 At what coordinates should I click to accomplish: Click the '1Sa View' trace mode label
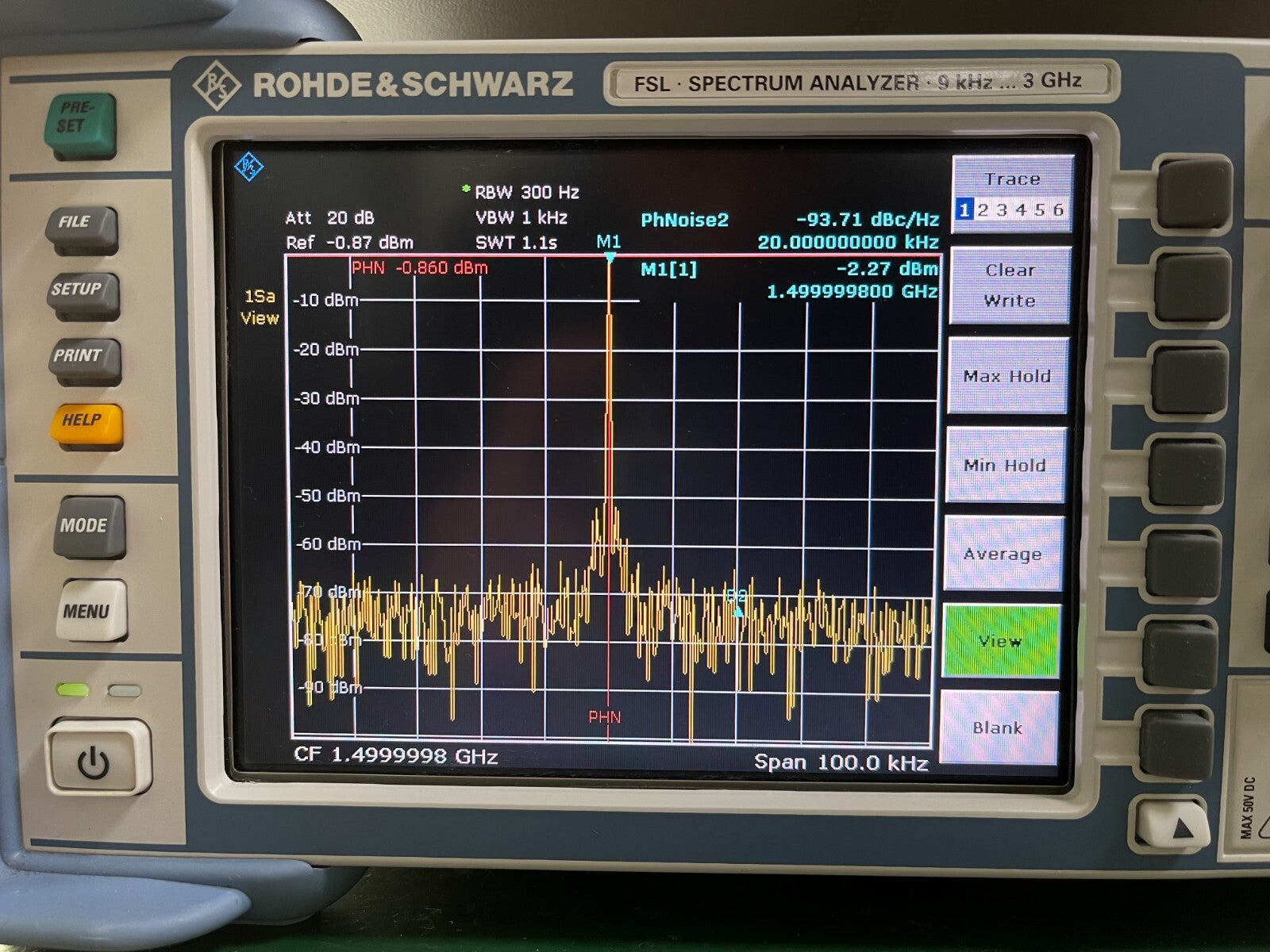tap(260, 307)
